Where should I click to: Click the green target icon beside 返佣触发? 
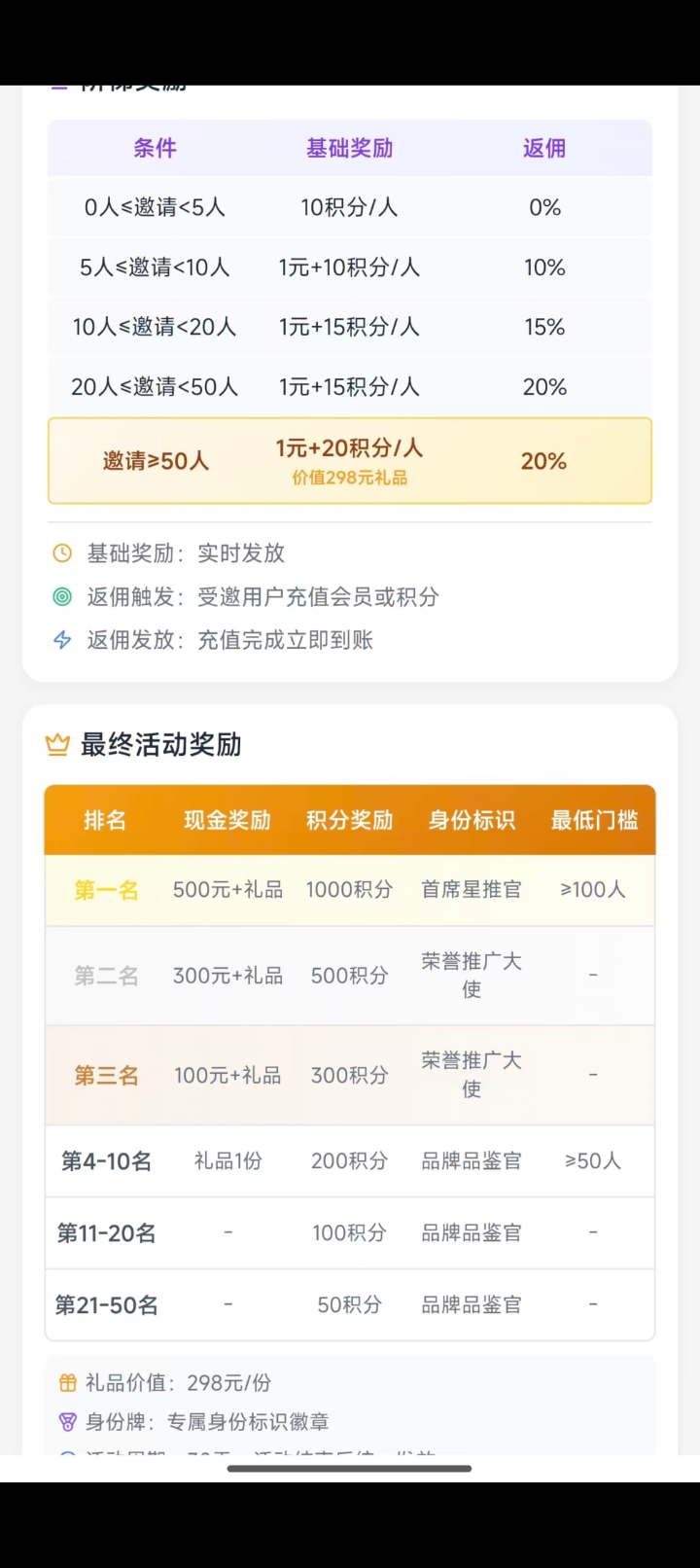[x=62, y=596]
